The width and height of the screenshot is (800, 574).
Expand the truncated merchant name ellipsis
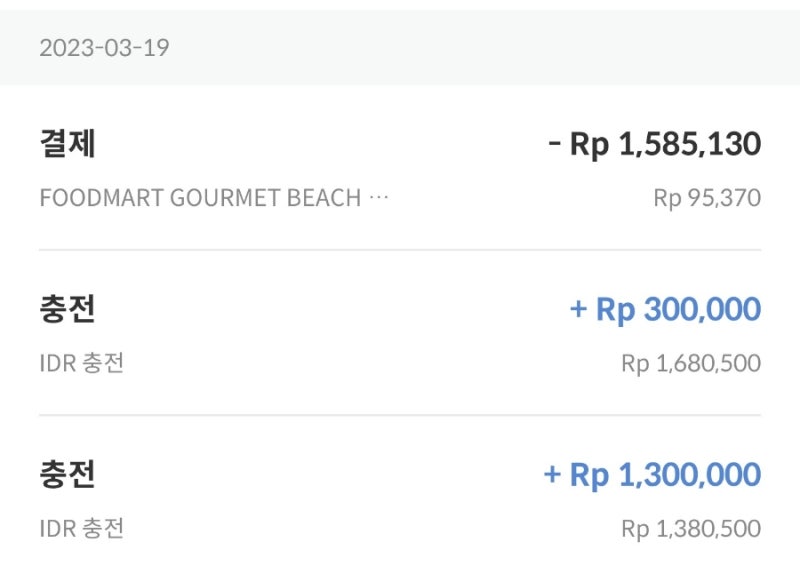coord(379,197)
